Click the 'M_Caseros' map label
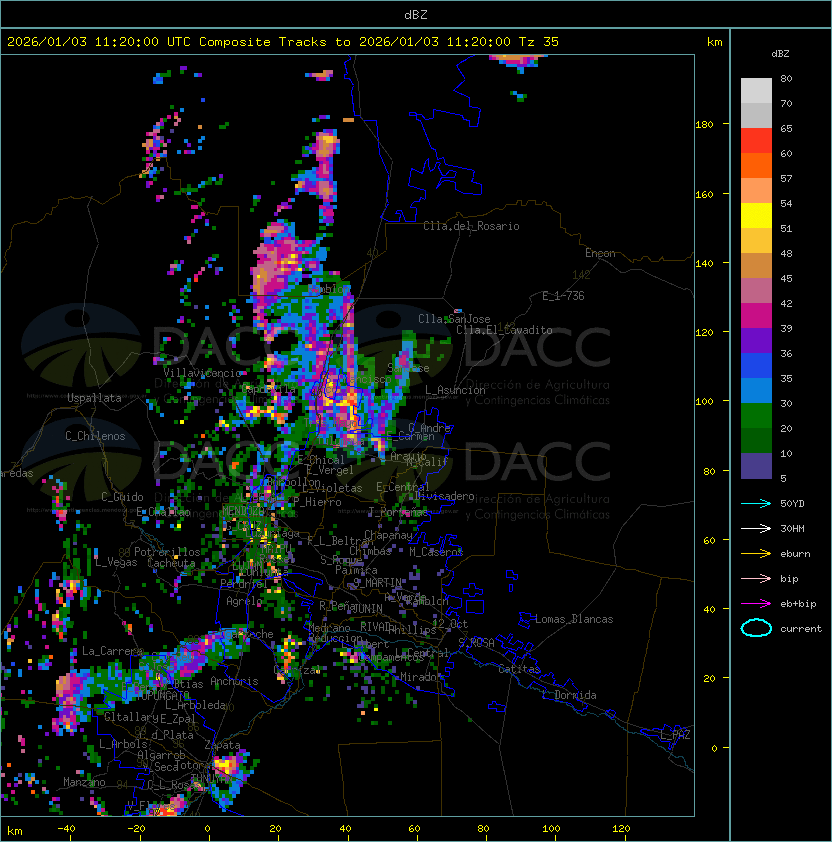The image size is (832, 842). (436, 551)
